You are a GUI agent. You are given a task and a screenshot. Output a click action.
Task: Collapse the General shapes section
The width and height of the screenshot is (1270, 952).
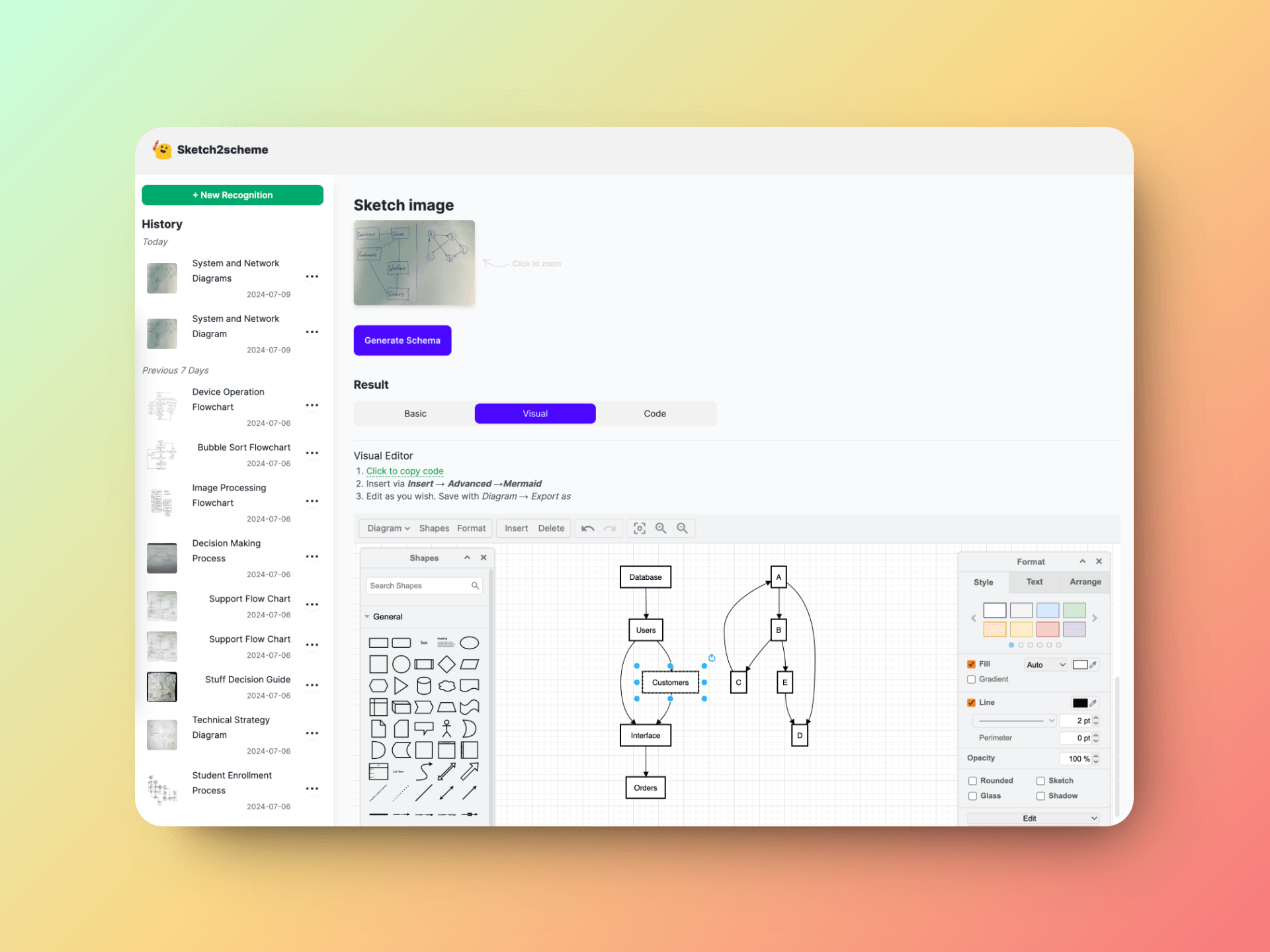click(367, 616)
